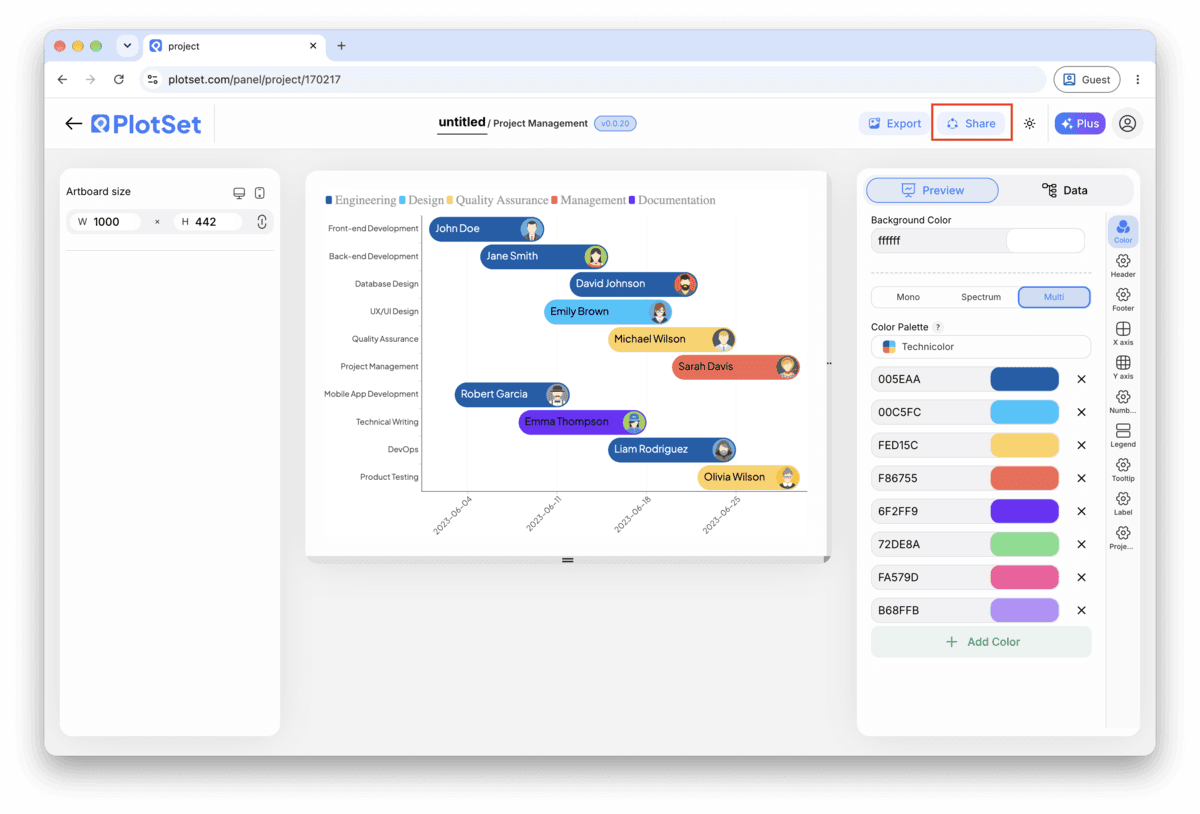Image resolution: width=1200 pixels, height=814 pixels.
Task: Select desktop artboard size icon
Action: pyautogui.click(x=239, y=193)
